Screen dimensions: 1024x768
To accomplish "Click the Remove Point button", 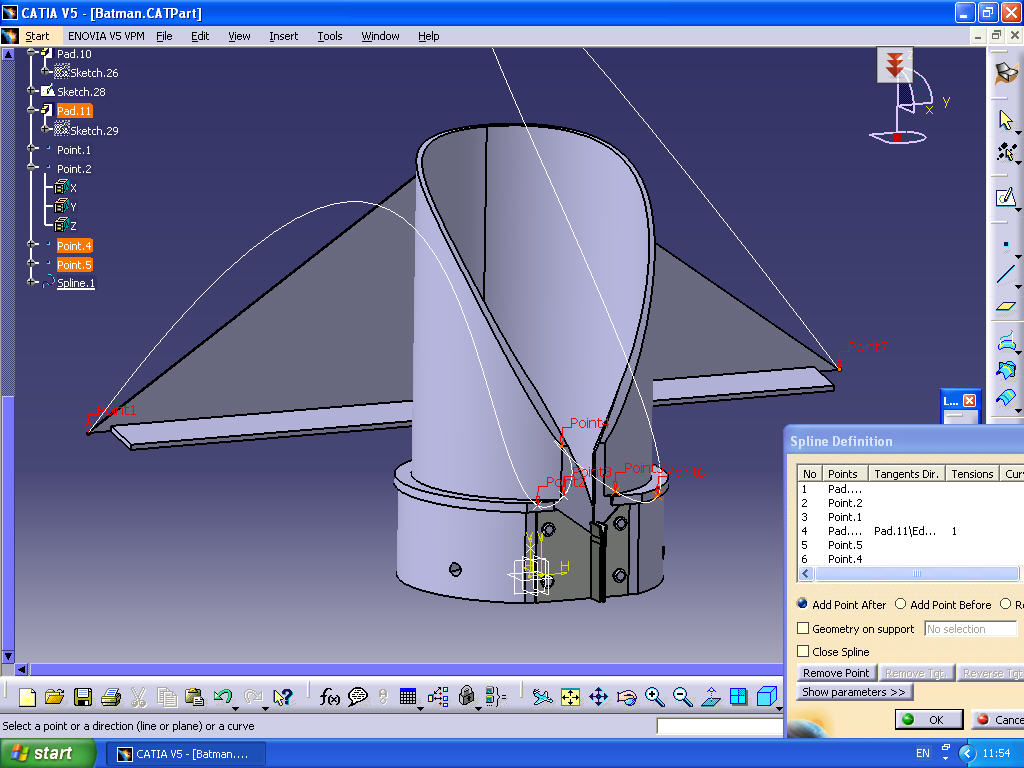I will pos(836,673).
